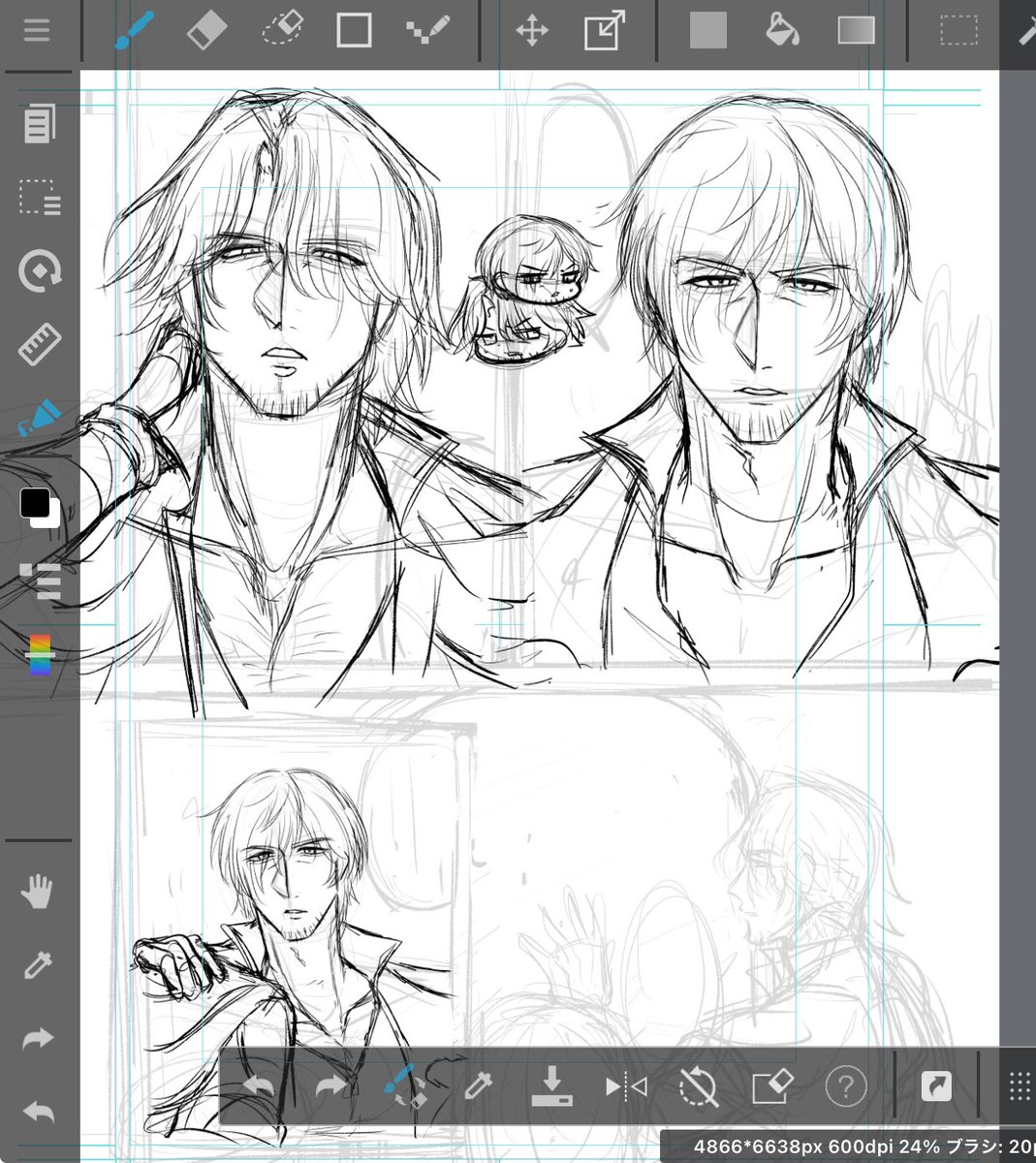Tap the black foreground color swatch
The width and height of the screenshot is (1036, 1163).
click(35, 502)
